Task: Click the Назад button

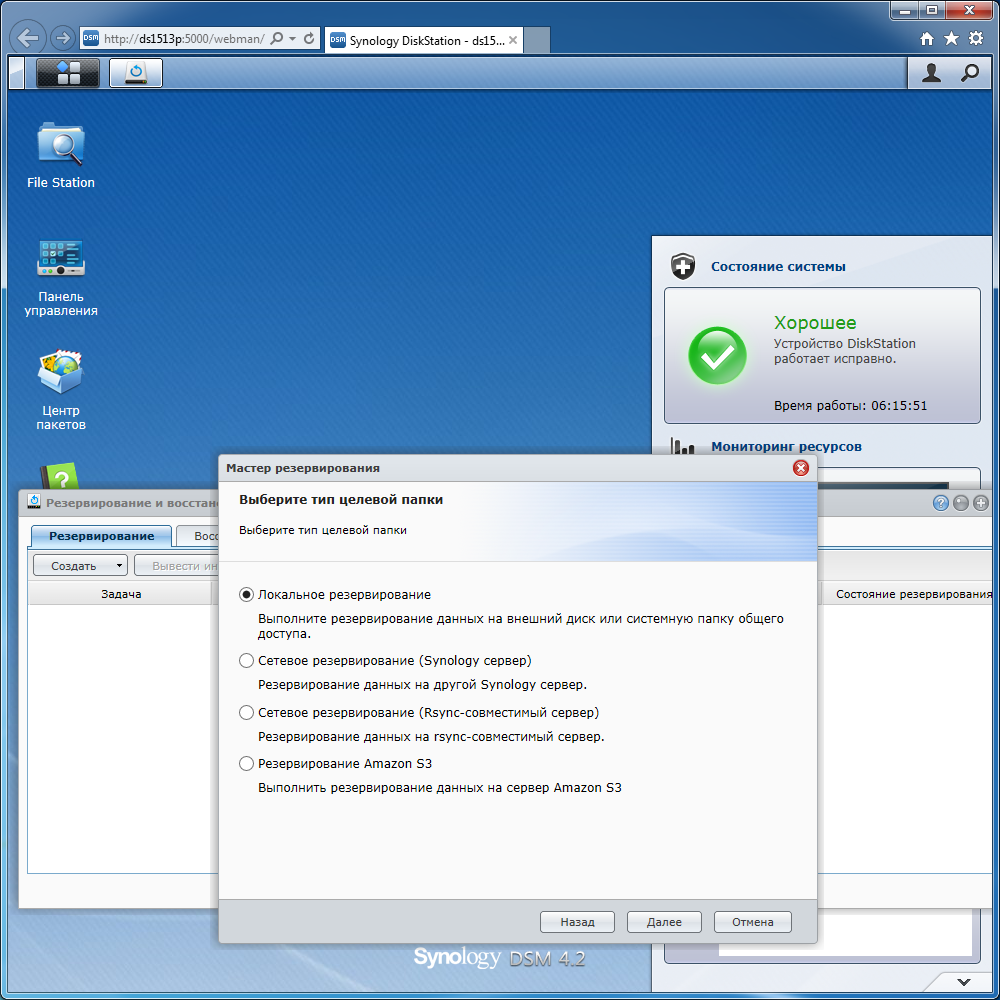Action: click(577, 922)
